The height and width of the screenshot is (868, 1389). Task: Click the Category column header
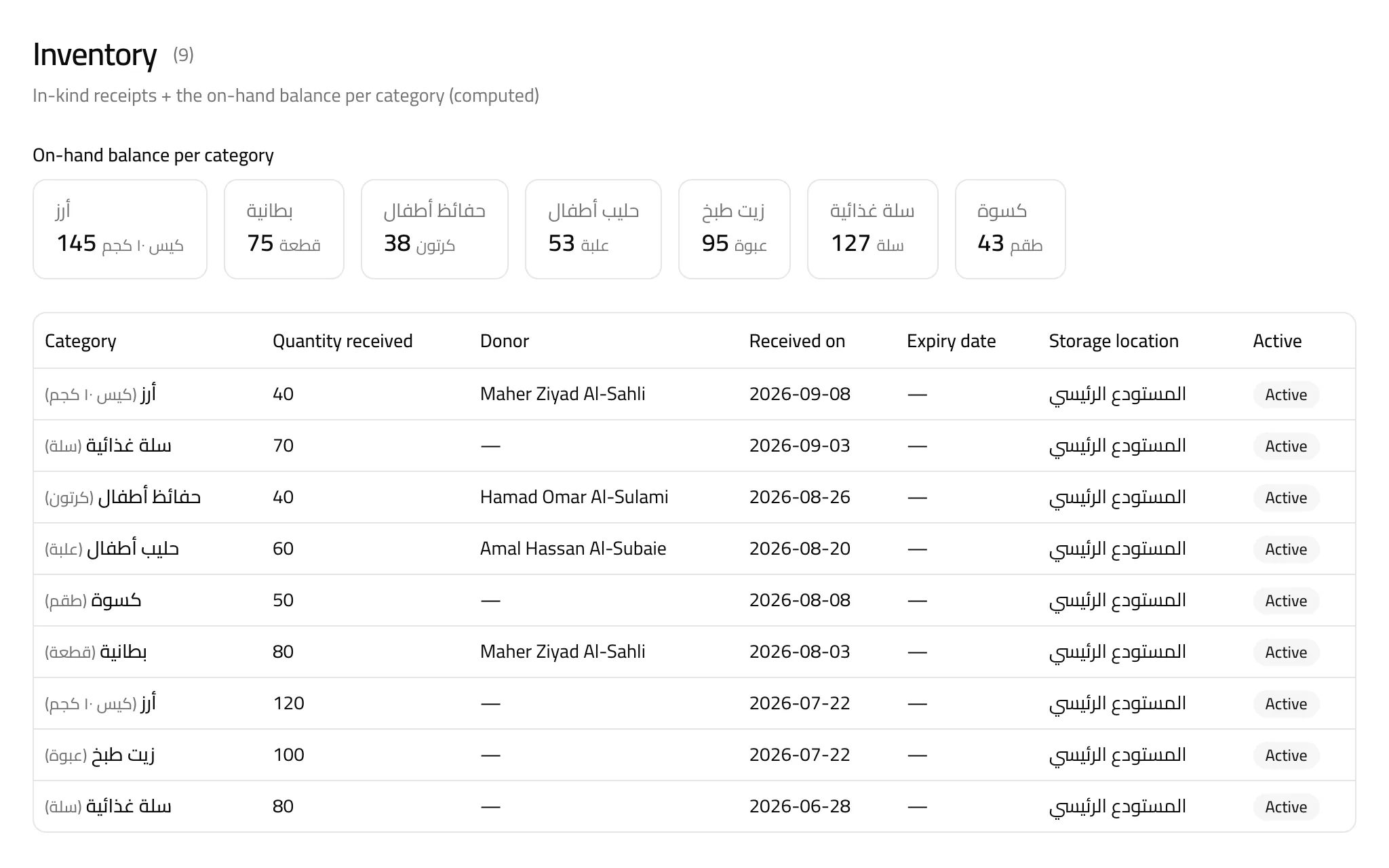coord(80,341)
